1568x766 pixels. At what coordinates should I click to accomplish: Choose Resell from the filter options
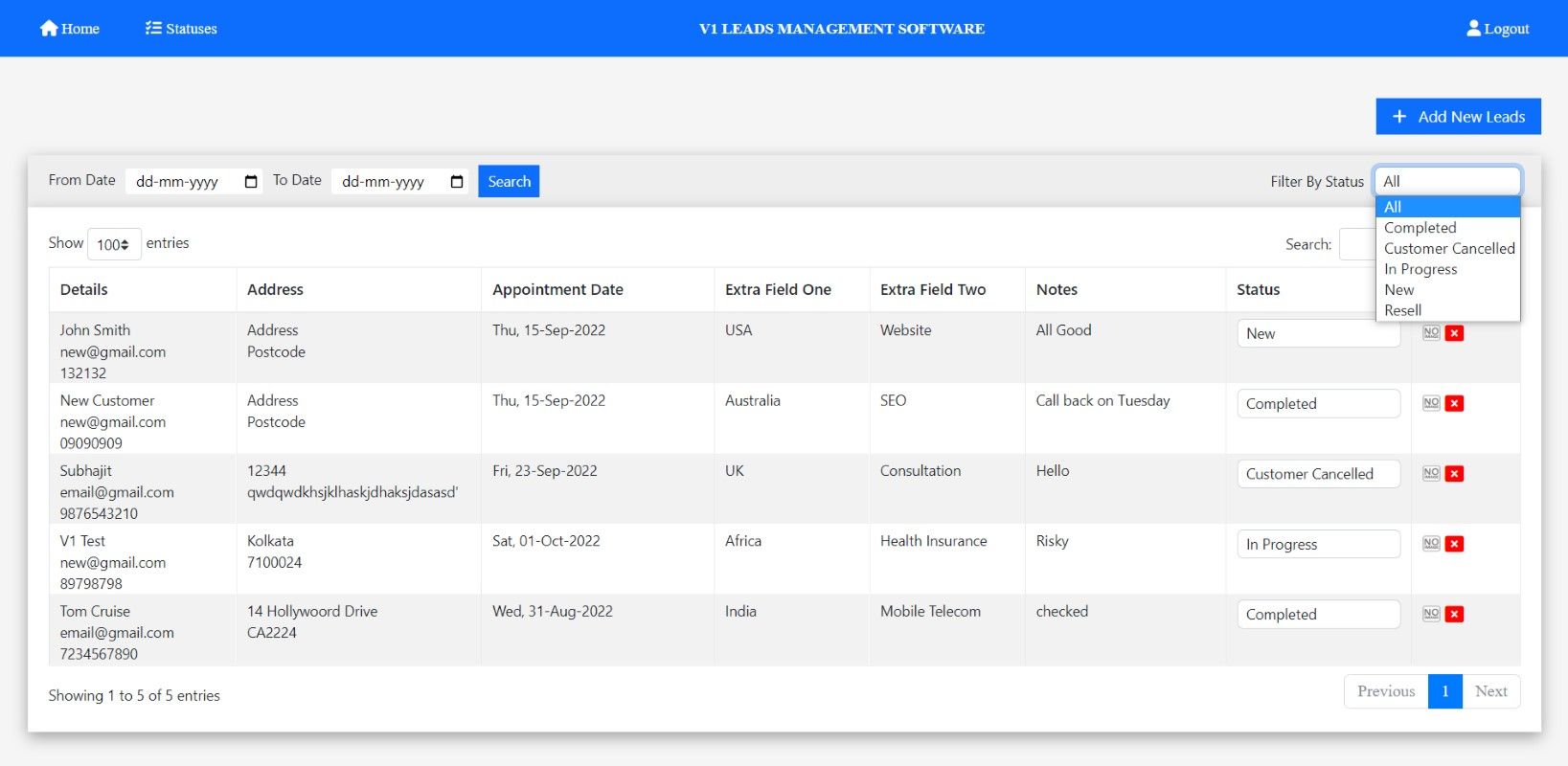coord(1402,310)
